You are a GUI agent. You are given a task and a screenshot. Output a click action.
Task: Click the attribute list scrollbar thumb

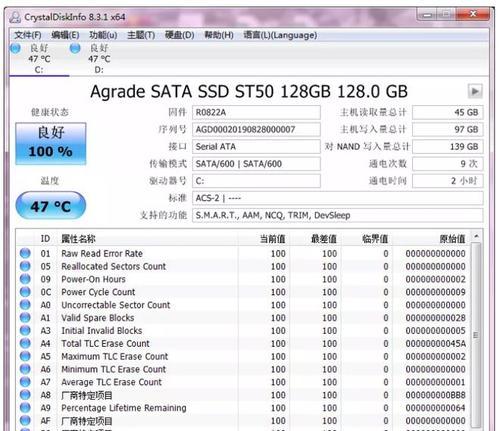tap(476, 335)
